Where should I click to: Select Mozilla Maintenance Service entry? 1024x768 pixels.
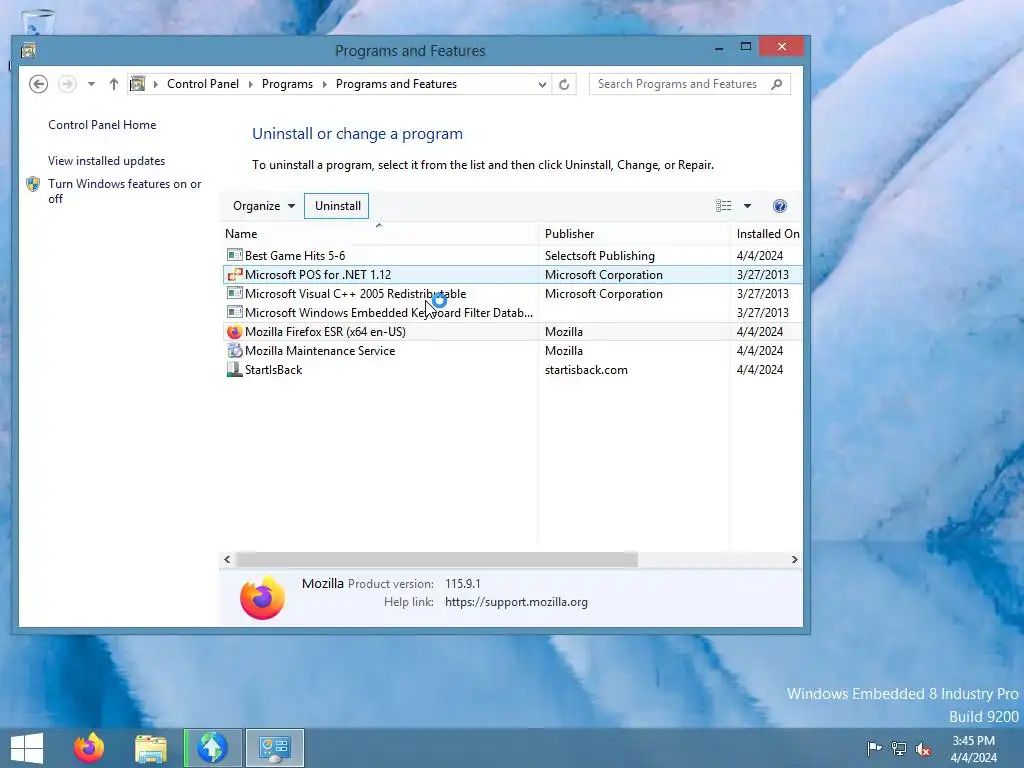pyautogui.click(x=513, y=350)
